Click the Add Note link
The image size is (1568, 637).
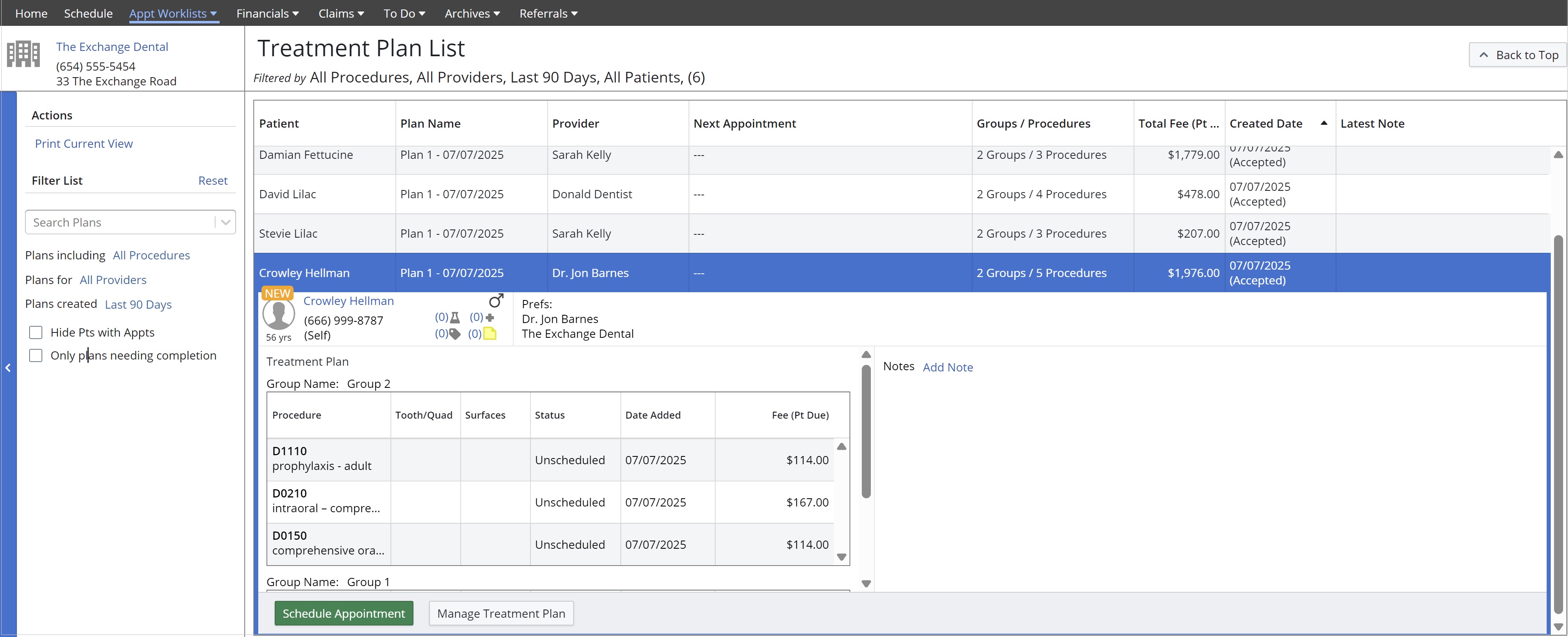coord(947,367)
